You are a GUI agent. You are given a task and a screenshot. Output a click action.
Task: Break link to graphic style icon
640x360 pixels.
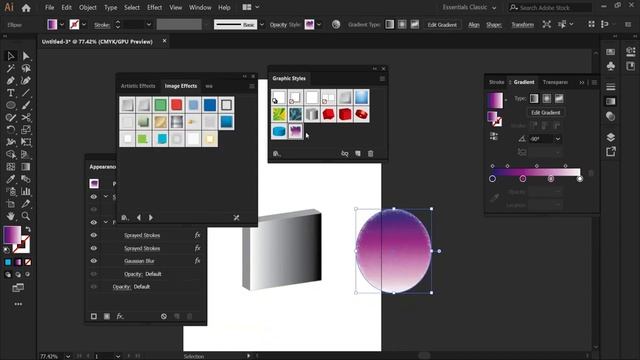coord(344,153)
